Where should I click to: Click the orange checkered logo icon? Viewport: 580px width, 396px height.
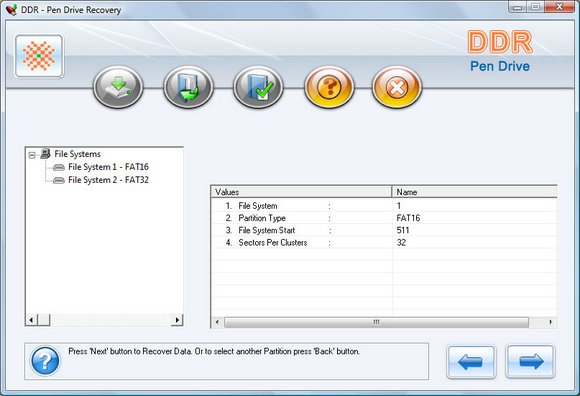tap(39, 56)
